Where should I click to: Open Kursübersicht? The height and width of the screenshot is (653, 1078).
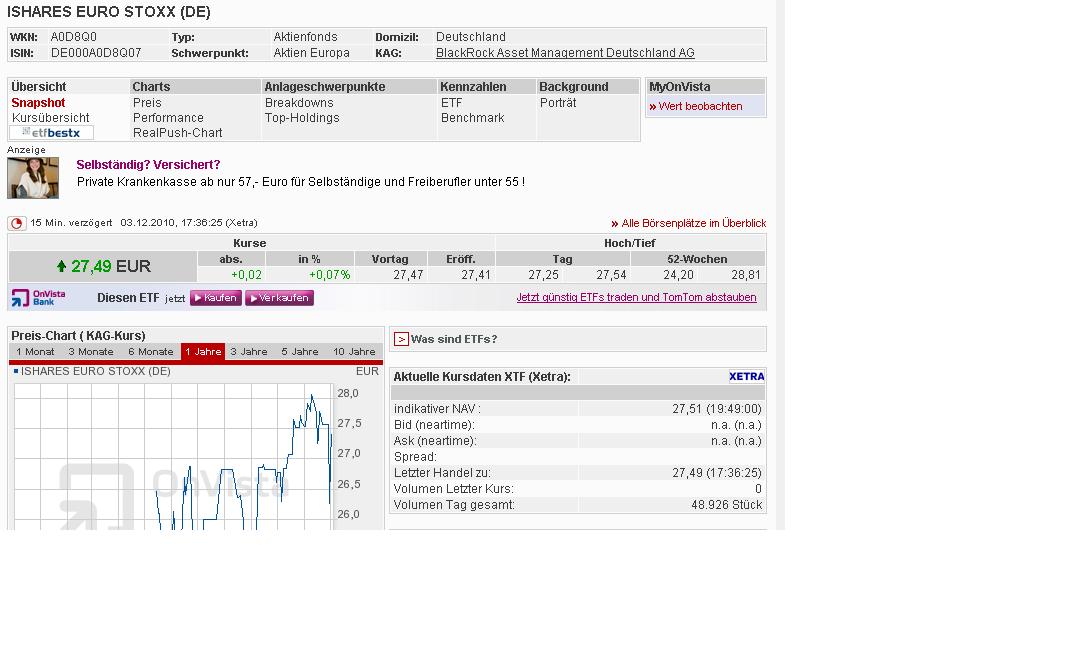(x=50, y=118)
